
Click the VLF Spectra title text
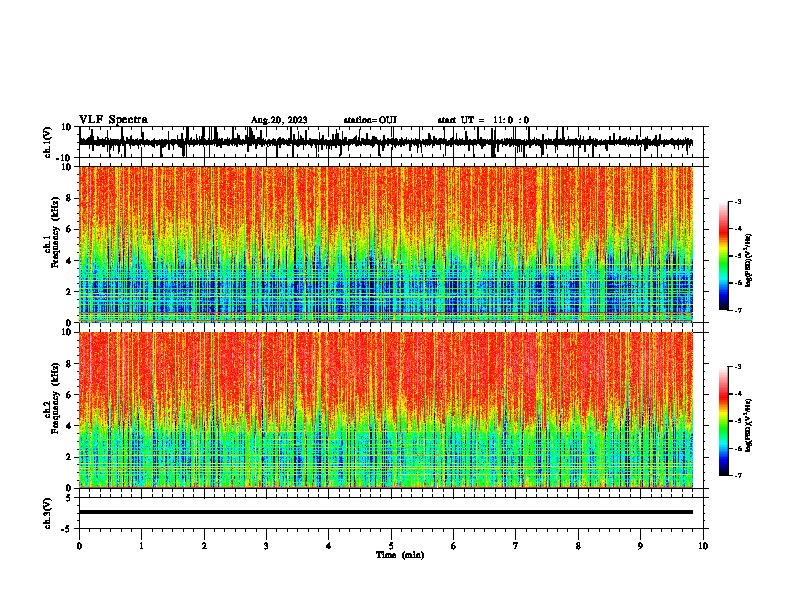(113, 120)
